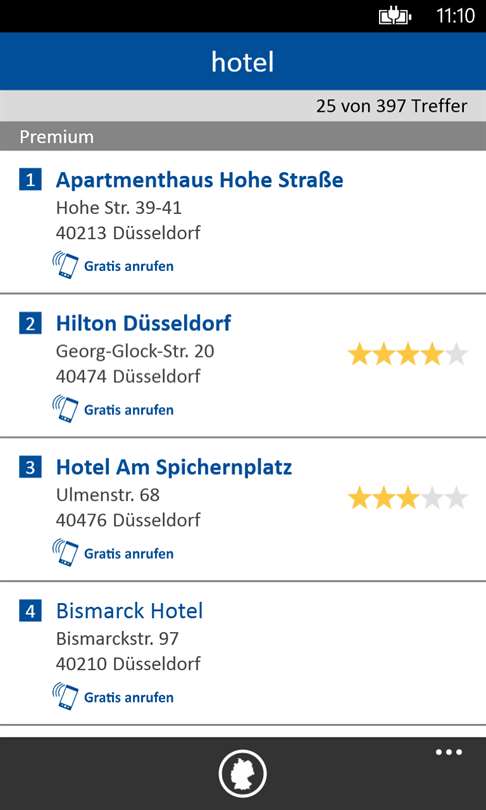Tap phone icon under Hotel Am Spichernplatz
This screenshot has height=810, width=486.
pyautogui.click(x=66, y=553)
